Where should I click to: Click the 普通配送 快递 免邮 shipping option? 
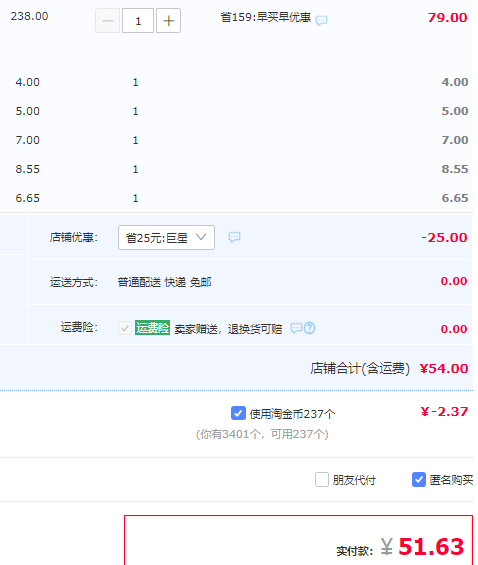[165, 282]
